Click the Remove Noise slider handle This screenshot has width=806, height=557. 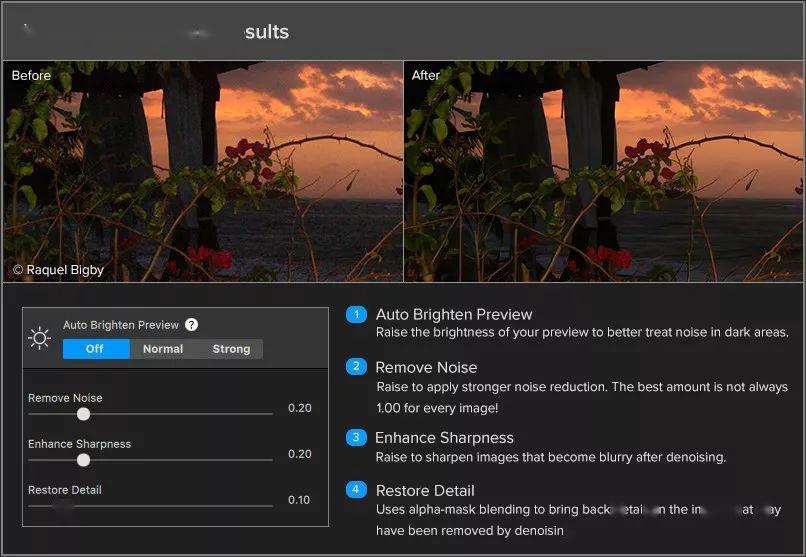point(83,414)
